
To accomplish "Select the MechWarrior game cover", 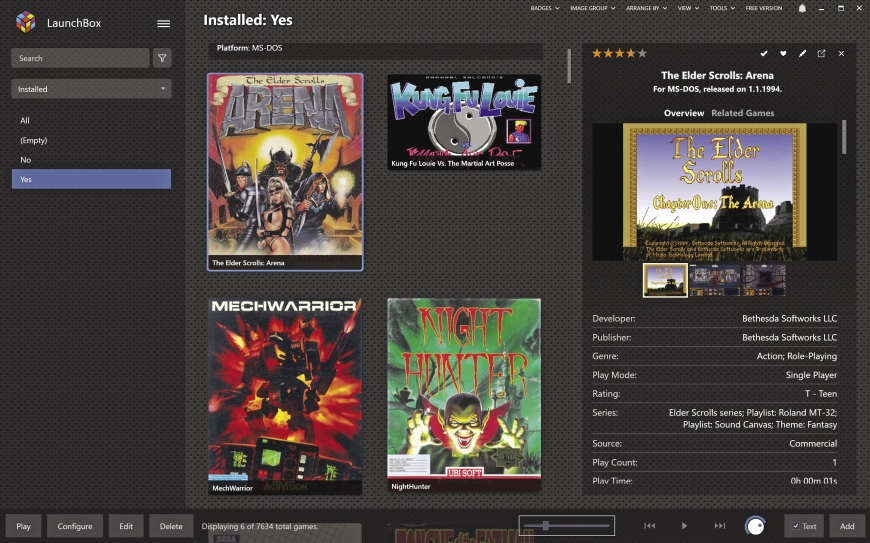I will coord(285,396).
